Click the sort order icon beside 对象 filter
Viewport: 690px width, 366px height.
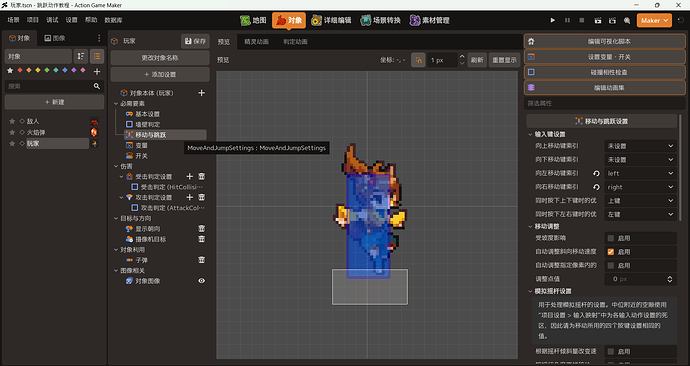81,56
